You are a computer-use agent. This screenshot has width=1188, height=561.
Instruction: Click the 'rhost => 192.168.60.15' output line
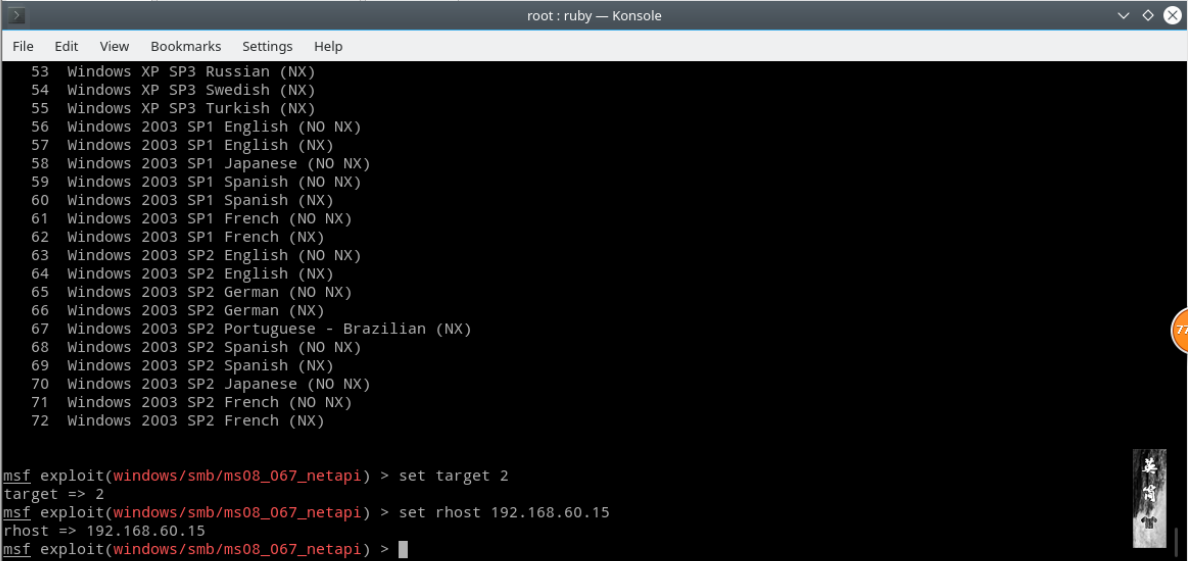(x=105, y=531)
